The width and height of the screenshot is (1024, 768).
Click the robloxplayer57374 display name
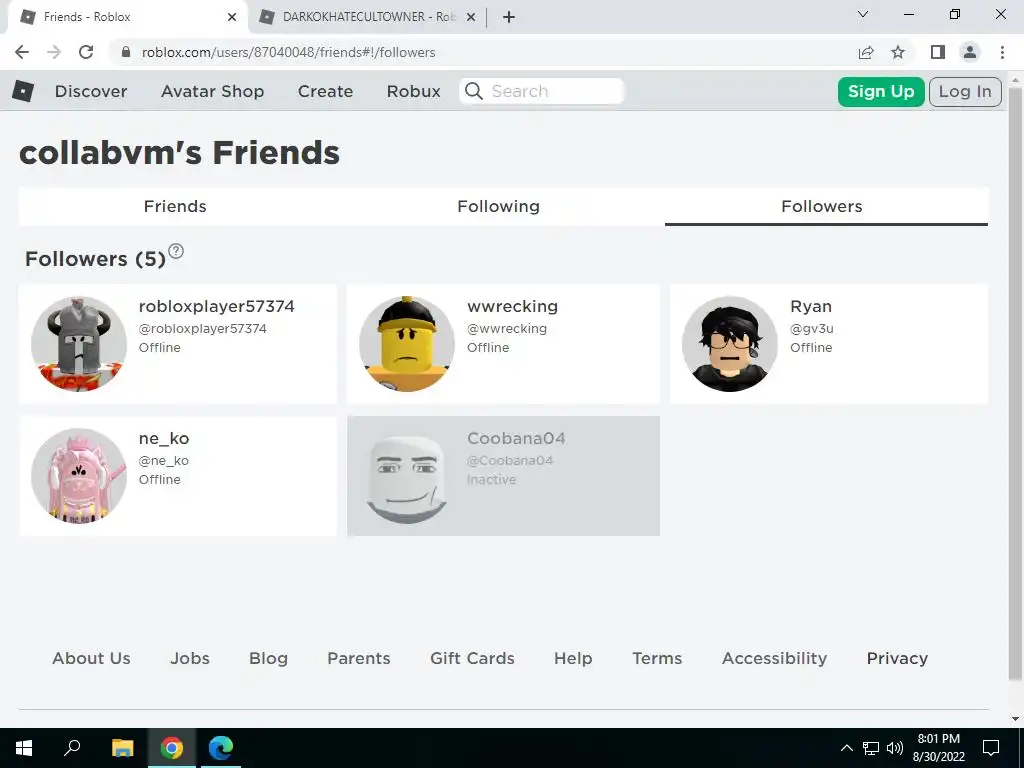216,306
